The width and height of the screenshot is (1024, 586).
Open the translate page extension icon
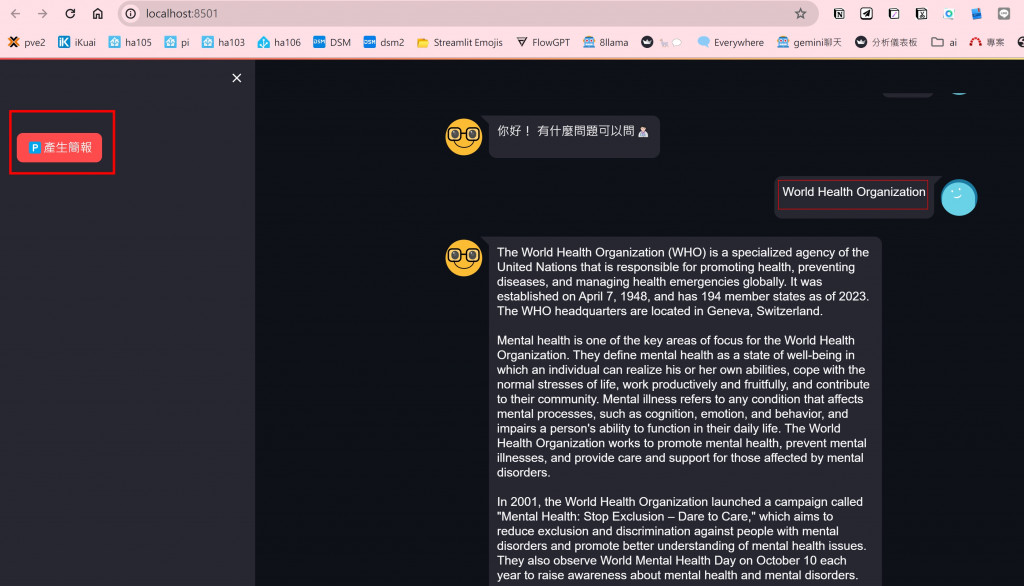click(x=921, y=13)
